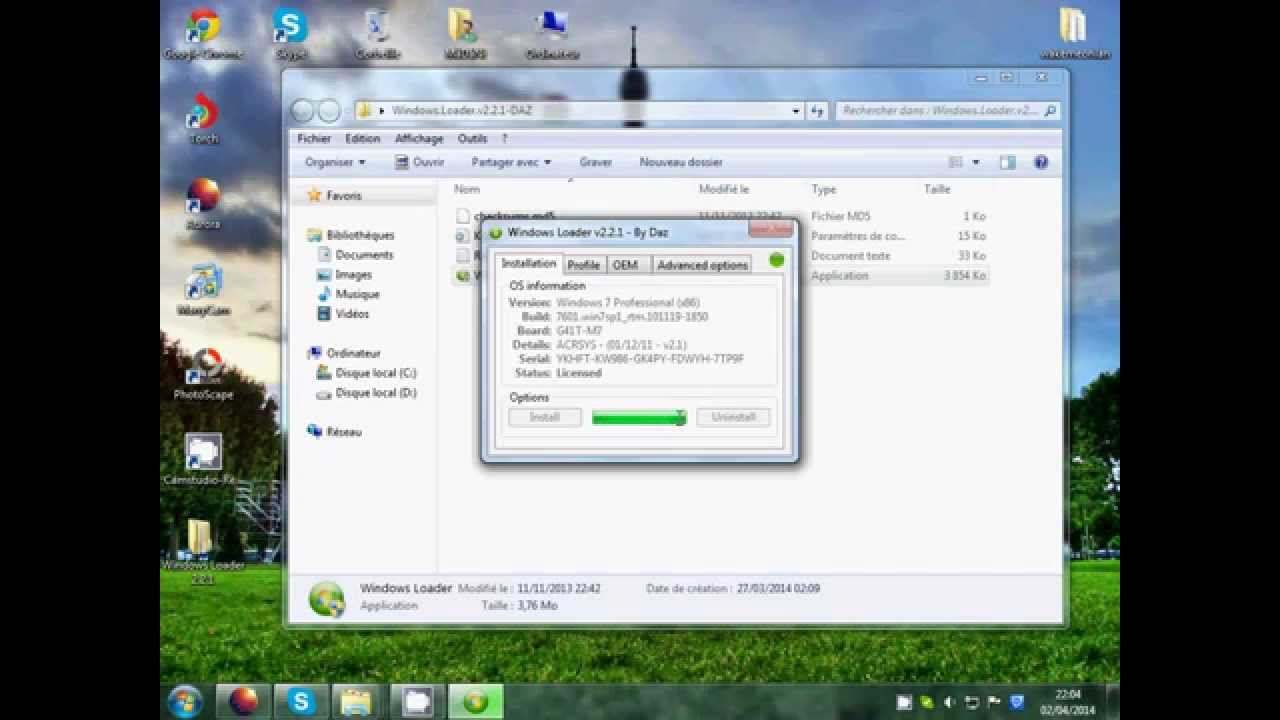Open the Windows Loader 2.2.1 desktop folder
This screenshot has width=1280, height=720.
202,550
